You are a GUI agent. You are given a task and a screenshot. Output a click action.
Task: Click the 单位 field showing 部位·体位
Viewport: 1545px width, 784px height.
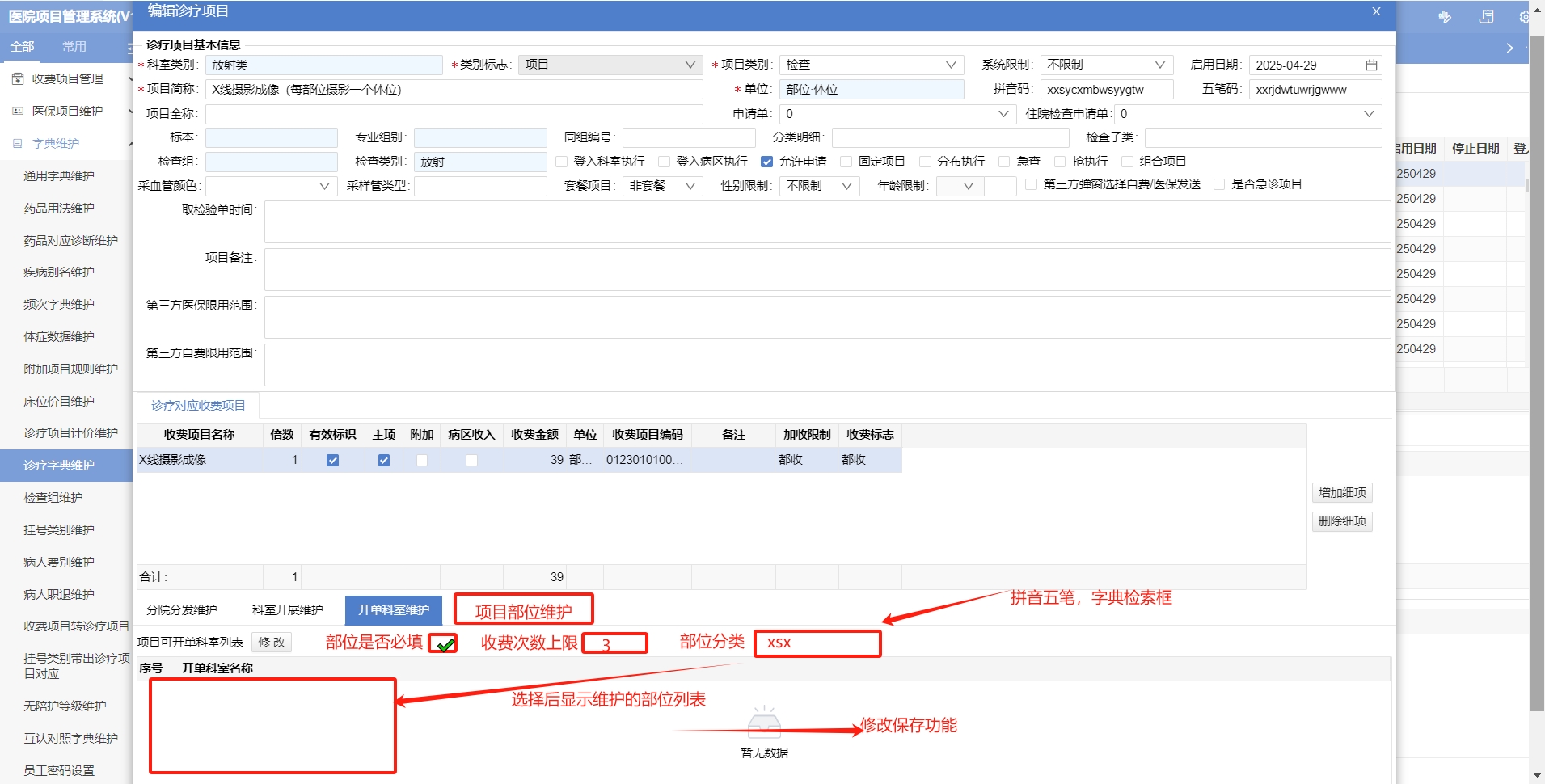(x=872, y=90)
